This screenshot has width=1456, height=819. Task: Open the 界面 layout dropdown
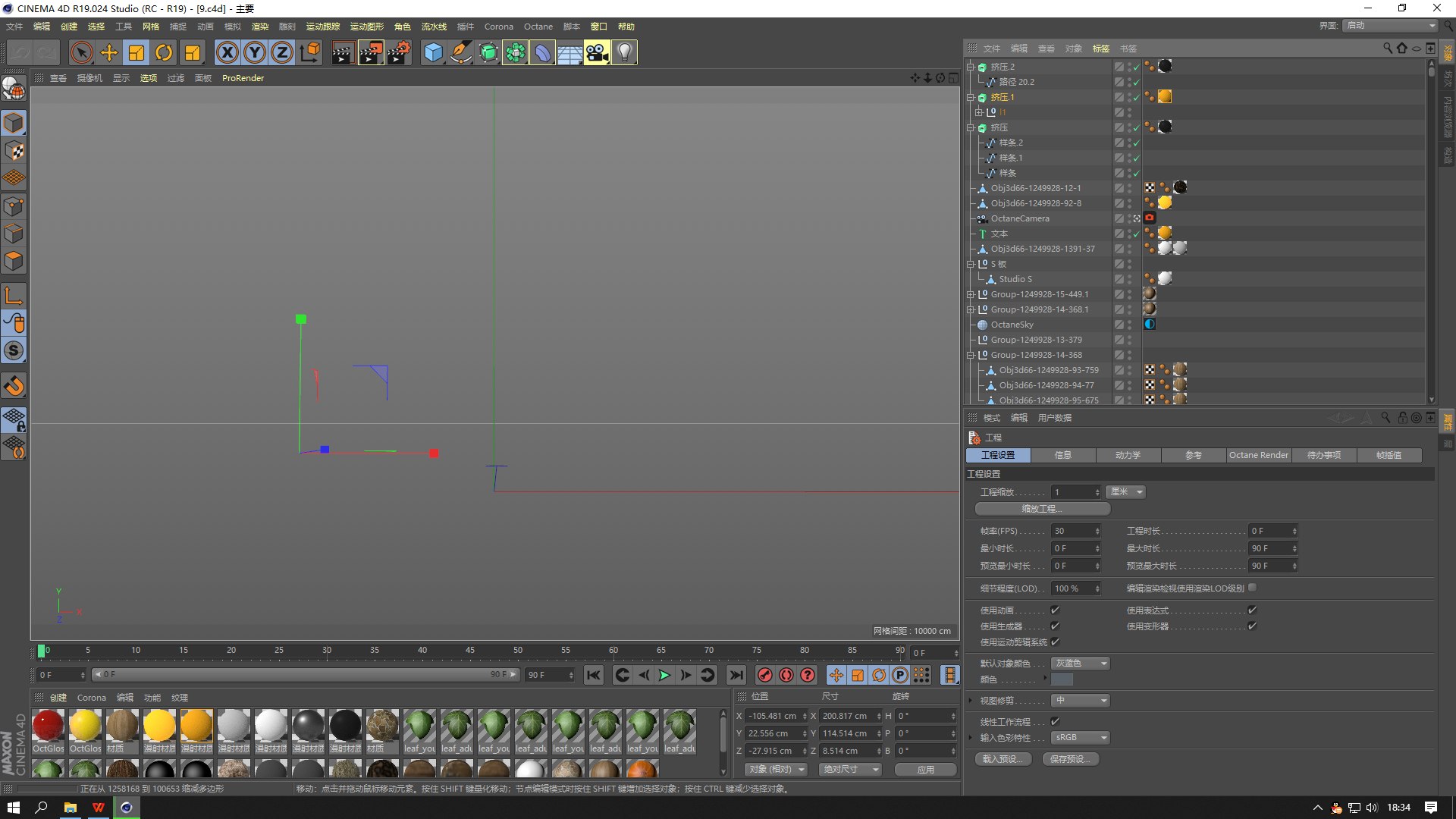1391,25
